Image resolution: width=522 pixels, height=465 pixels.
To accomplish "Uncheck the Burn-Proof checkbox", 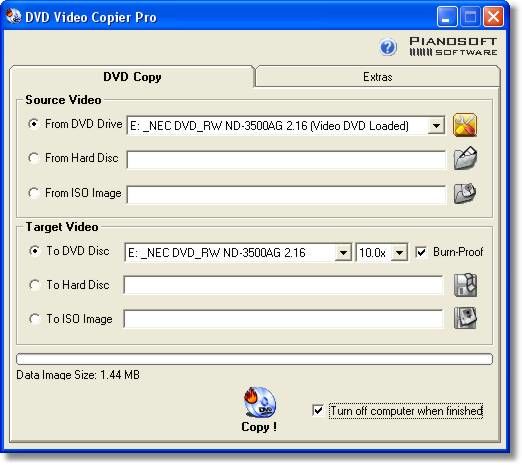I will [421, 252].
